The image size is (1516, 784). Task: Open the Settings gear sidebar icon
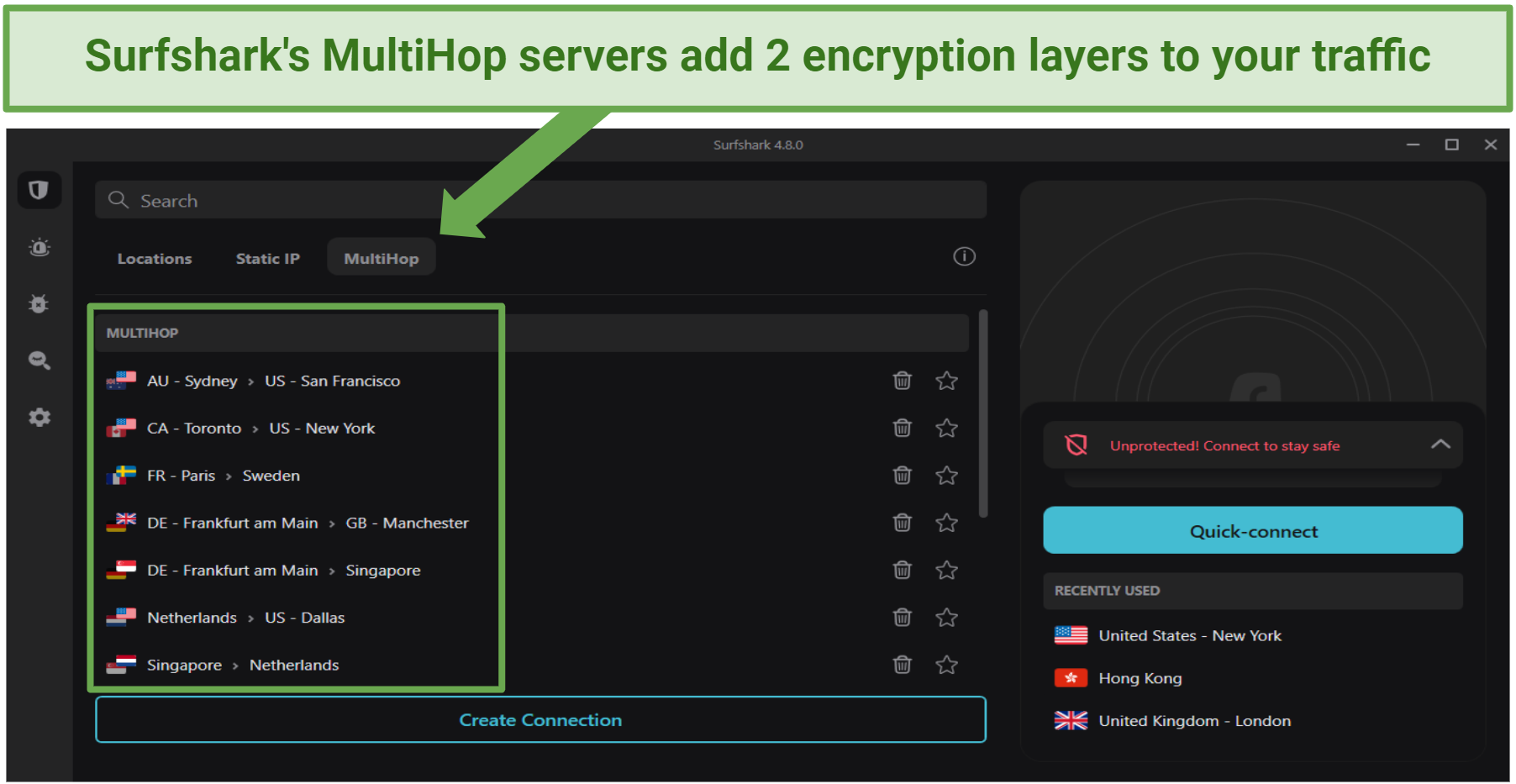[39, 417]
